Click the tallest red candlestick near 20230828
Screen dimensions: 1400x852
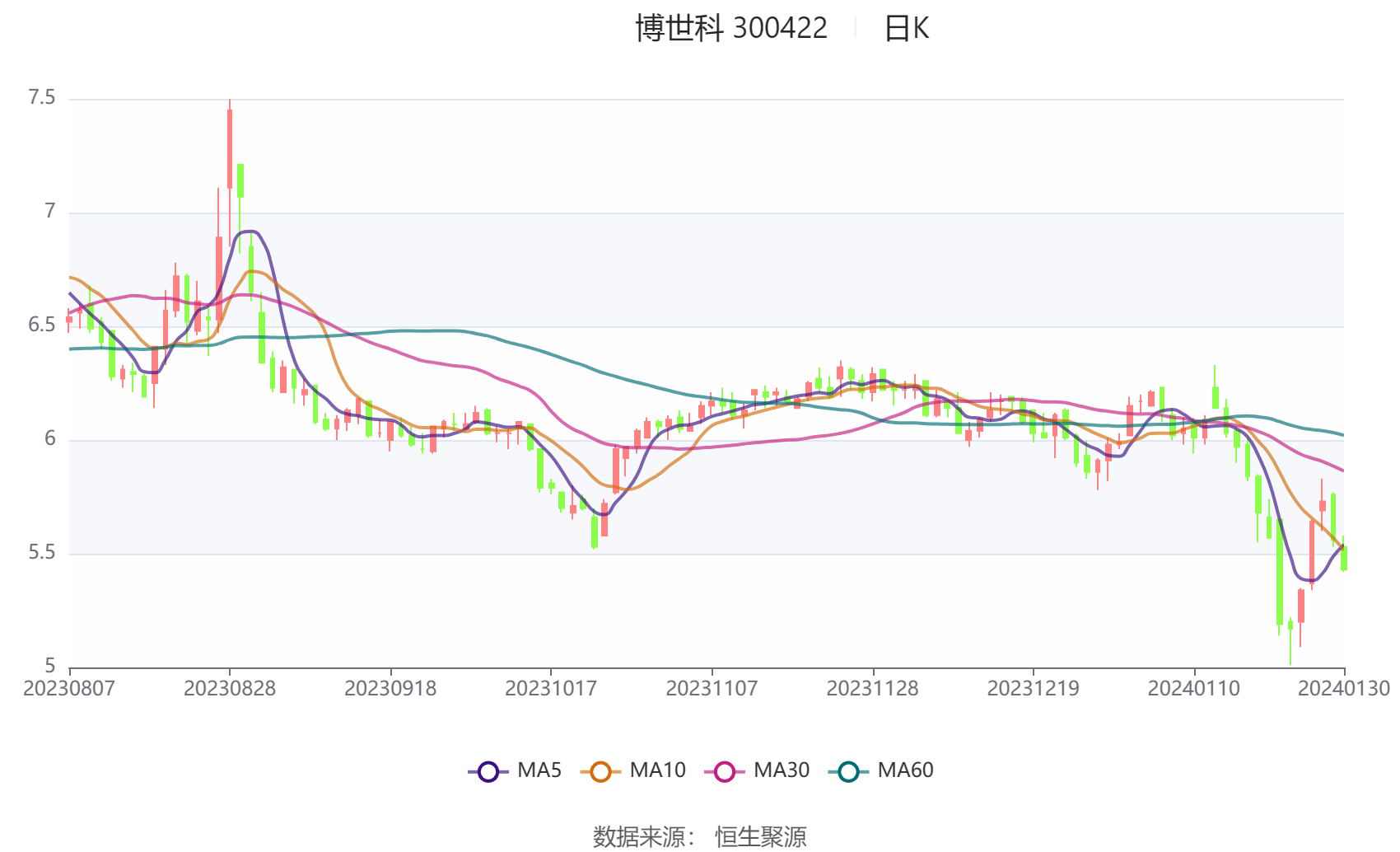click(230, 148)
